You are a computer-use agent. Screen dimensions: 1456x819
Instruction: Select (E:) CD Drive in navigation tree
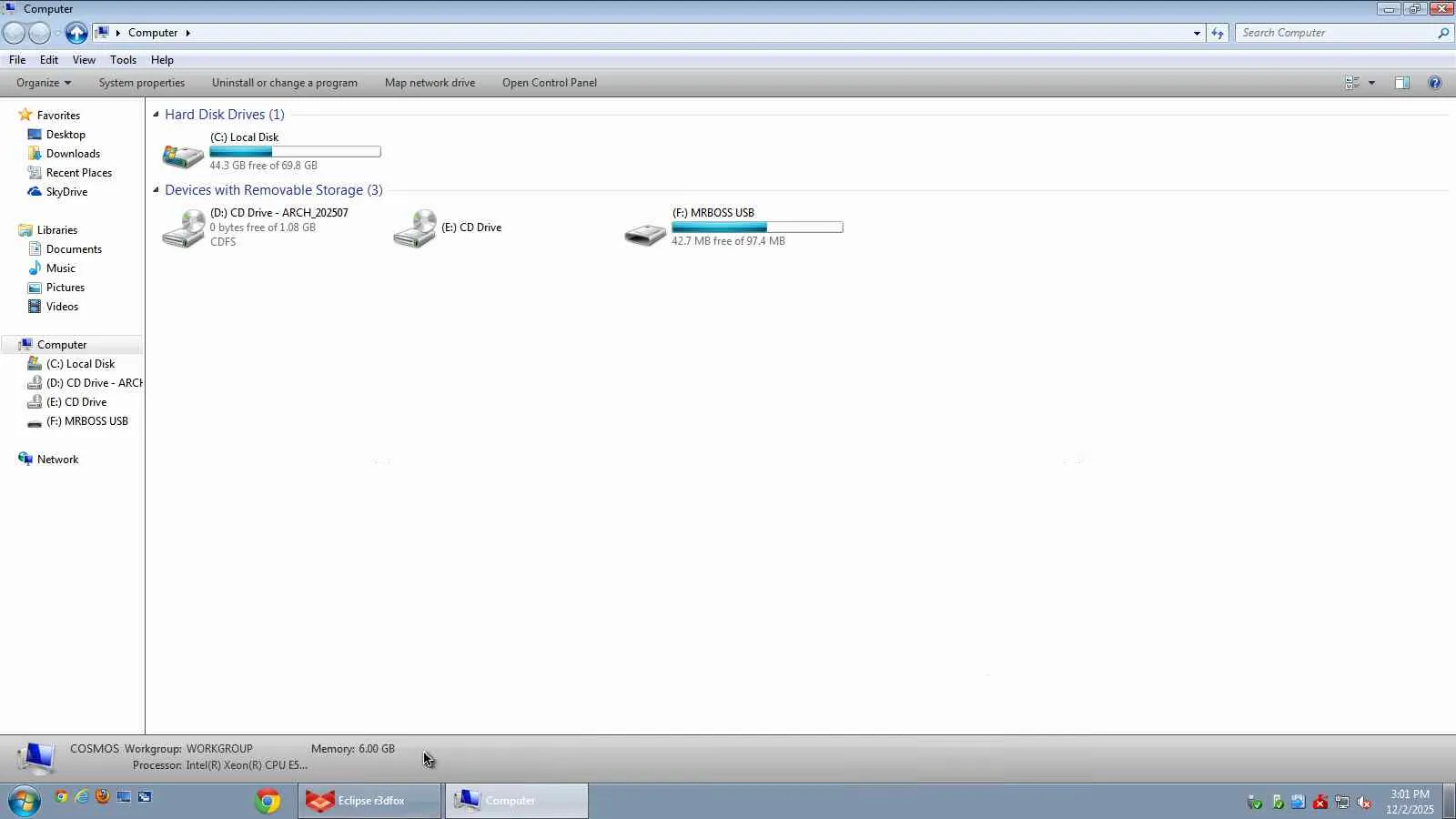[76, 402]
